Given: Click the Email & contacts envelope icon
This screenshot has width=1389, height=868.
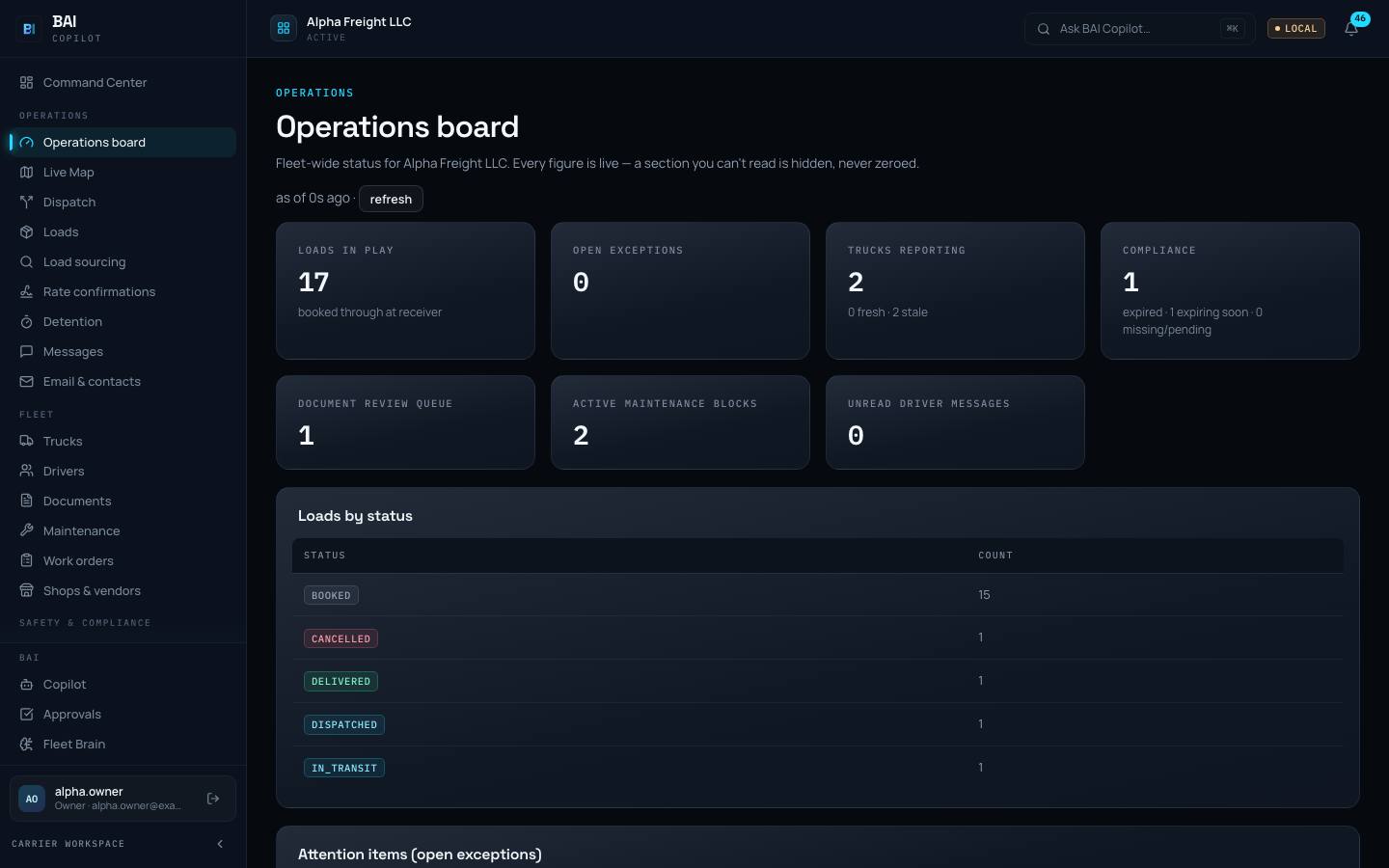Looking at the screenshot, I should pos(26,382).
